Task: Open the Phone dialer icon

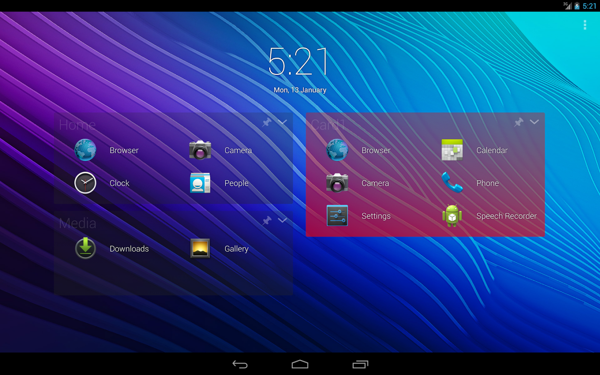Action: click(x=452, y=182)
